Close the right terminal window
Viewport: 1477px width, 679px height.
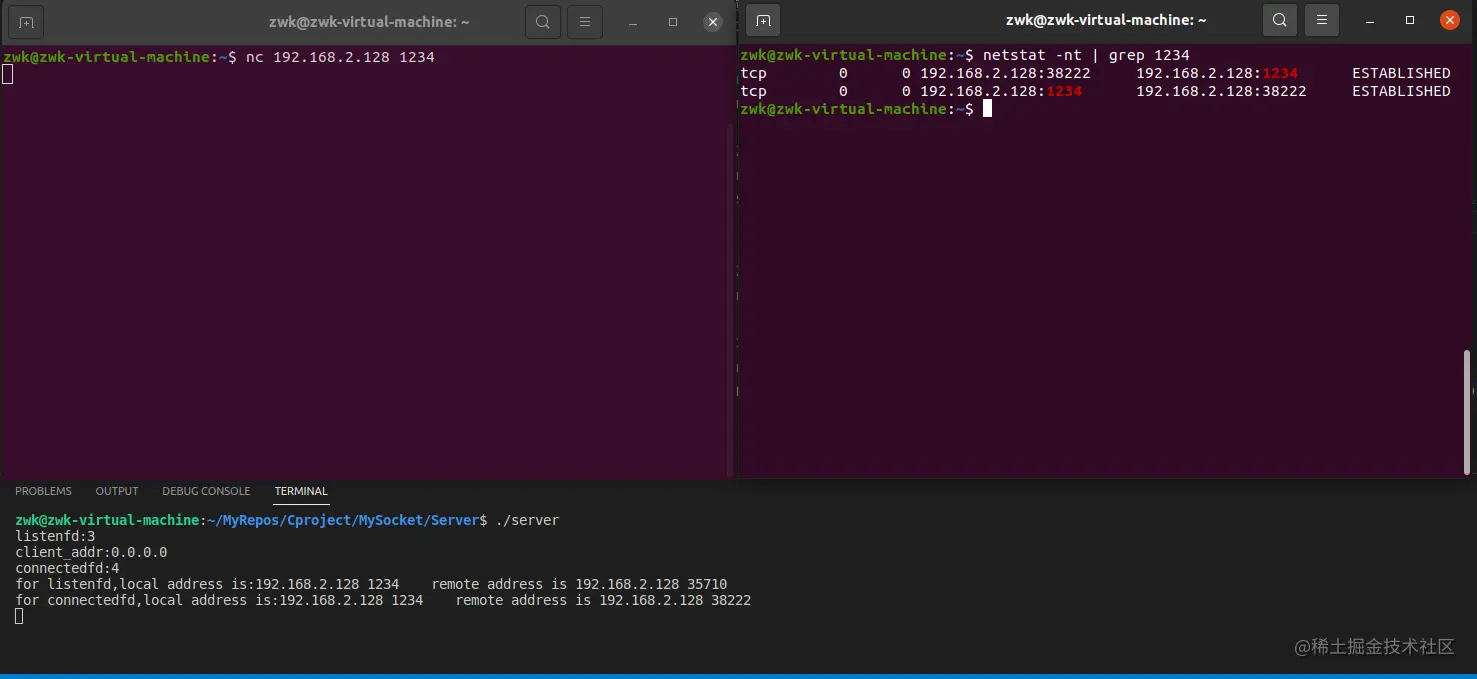coord(1449,20)
